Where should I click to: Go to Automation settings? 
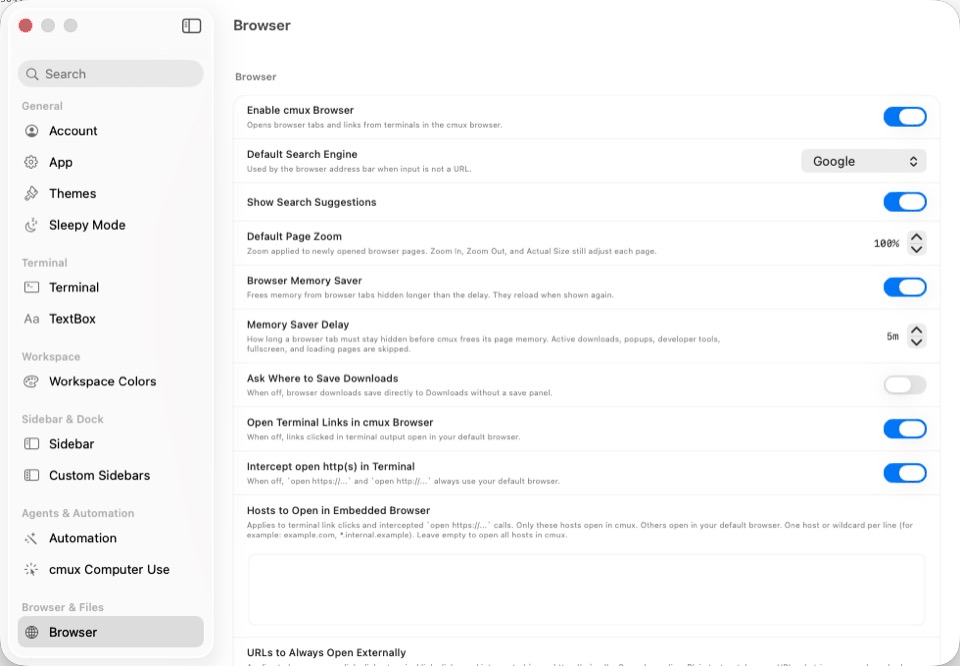111,538
